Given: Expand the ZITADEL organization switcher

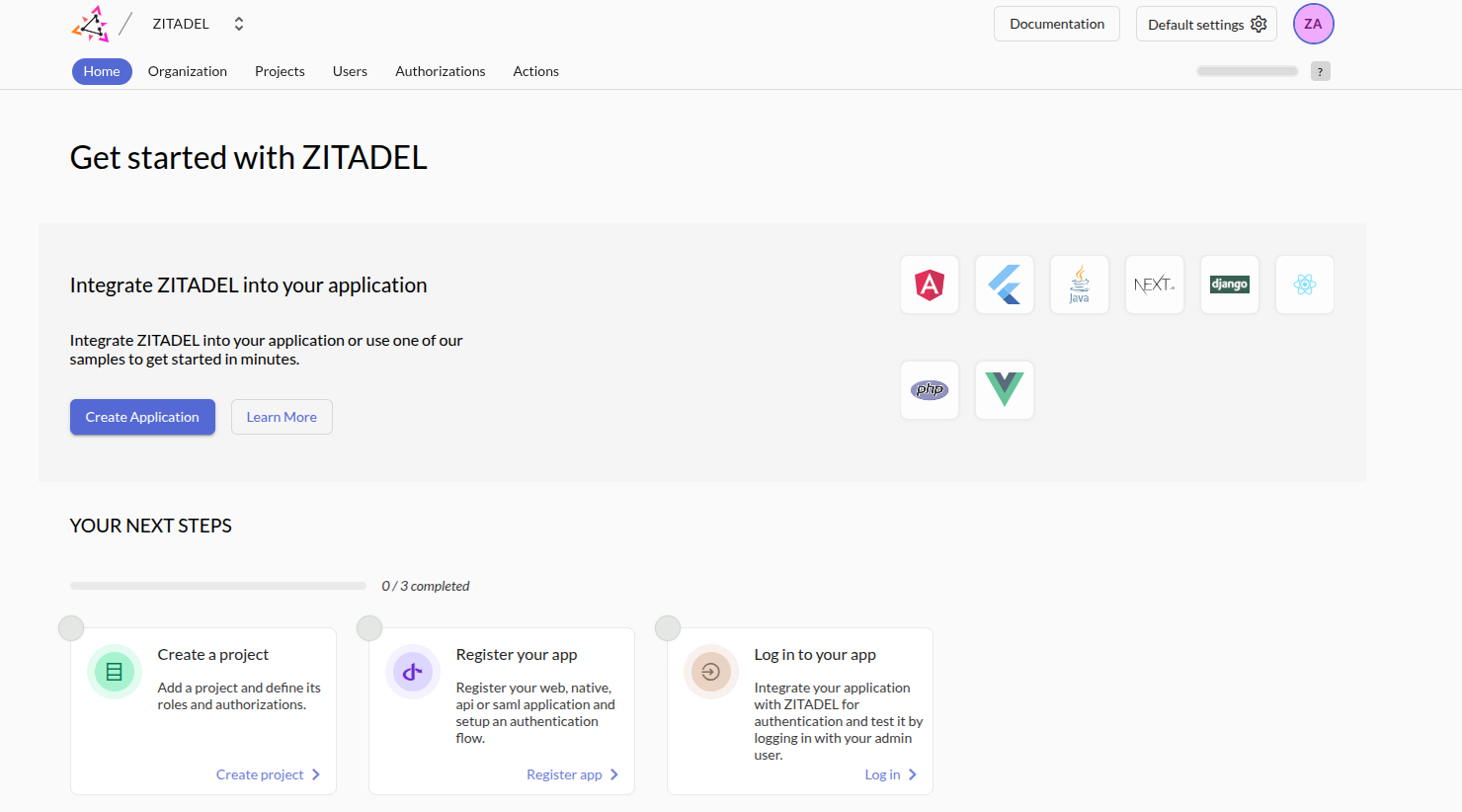Looking at the screenshot, I should pyautogui.click(x=238, y=24).
